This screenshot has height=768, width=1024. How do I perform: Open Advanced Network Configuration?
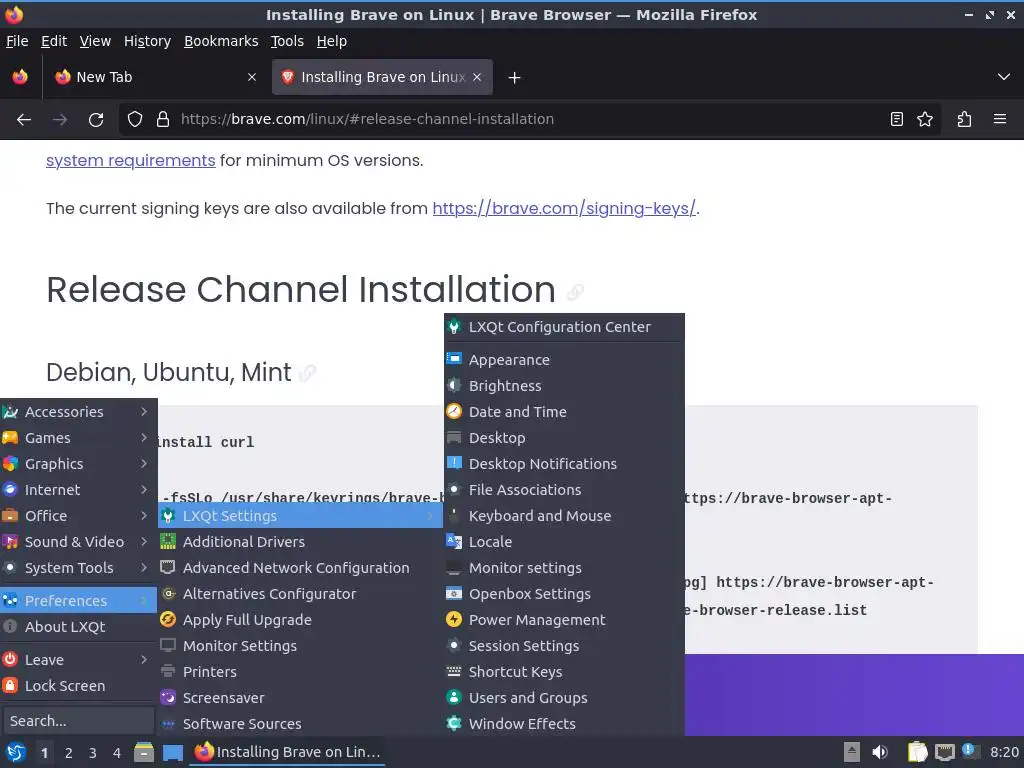[x=300, y=568]
